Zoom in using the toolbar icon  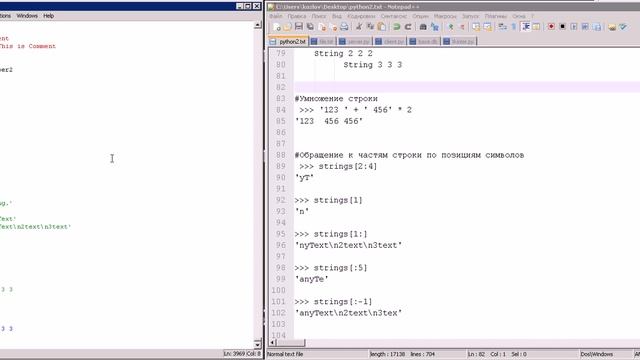[x=451, y=27]
